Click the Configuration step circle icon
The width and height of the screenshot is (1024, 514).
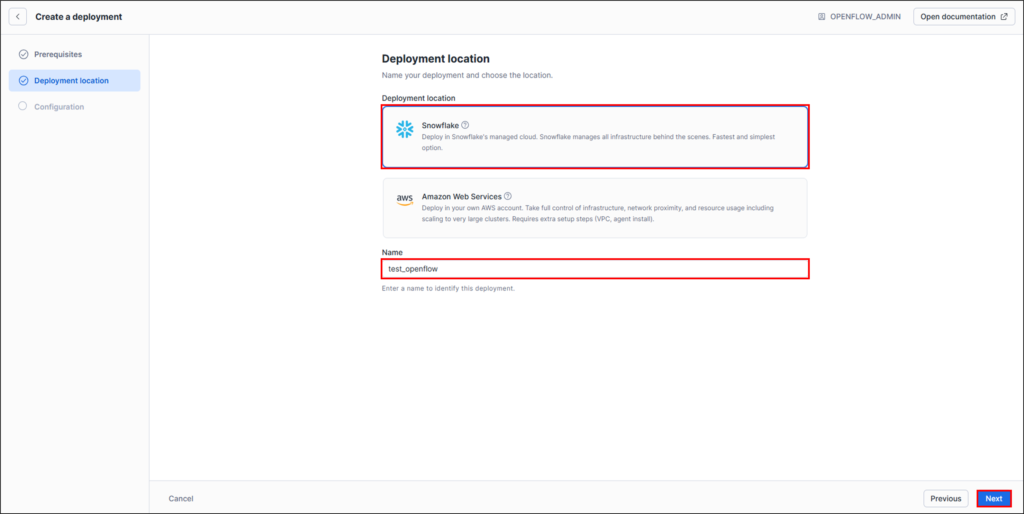tap(23, 106)
